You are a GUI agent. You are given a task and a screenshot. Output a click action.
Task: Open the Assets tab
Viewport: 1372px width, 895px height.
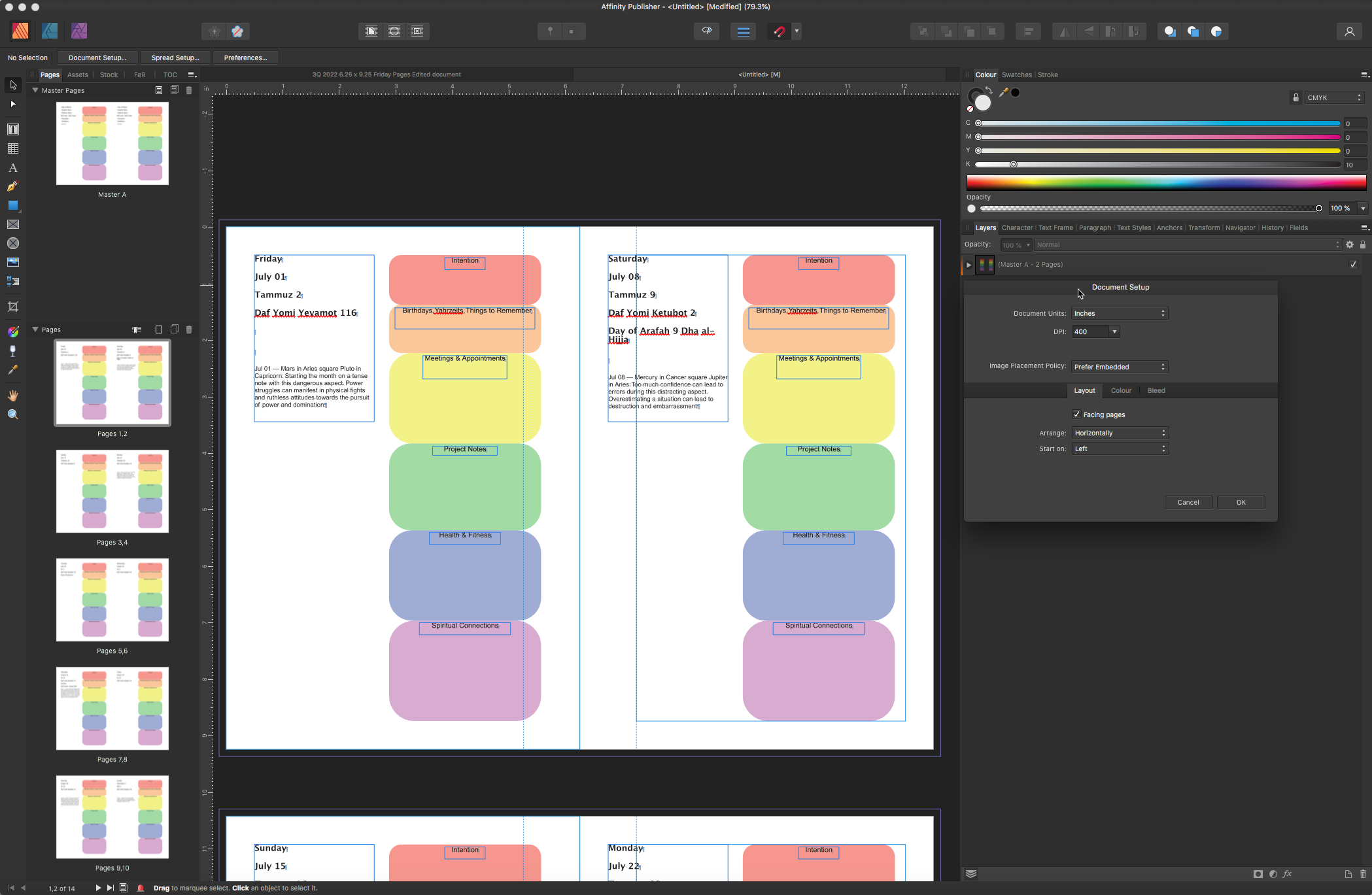[x=77, y=75]
